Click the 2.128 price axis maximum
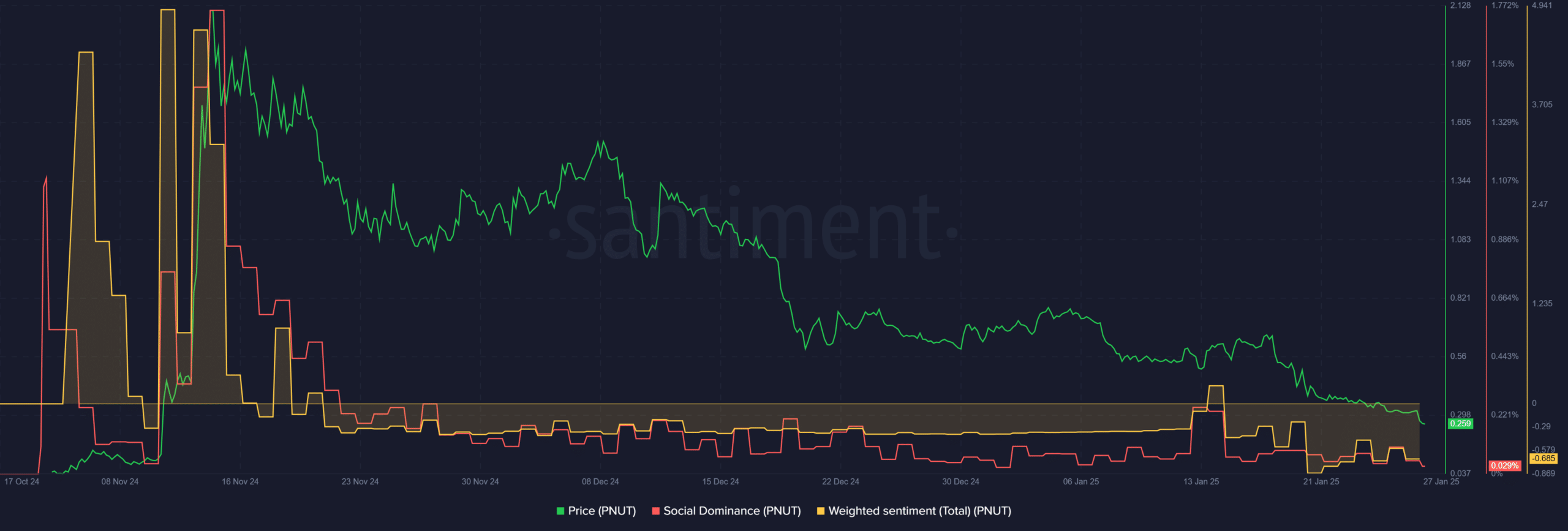Image resolution: width=1568 pixels, height=531 pixels. click(x=1461, y=6)
